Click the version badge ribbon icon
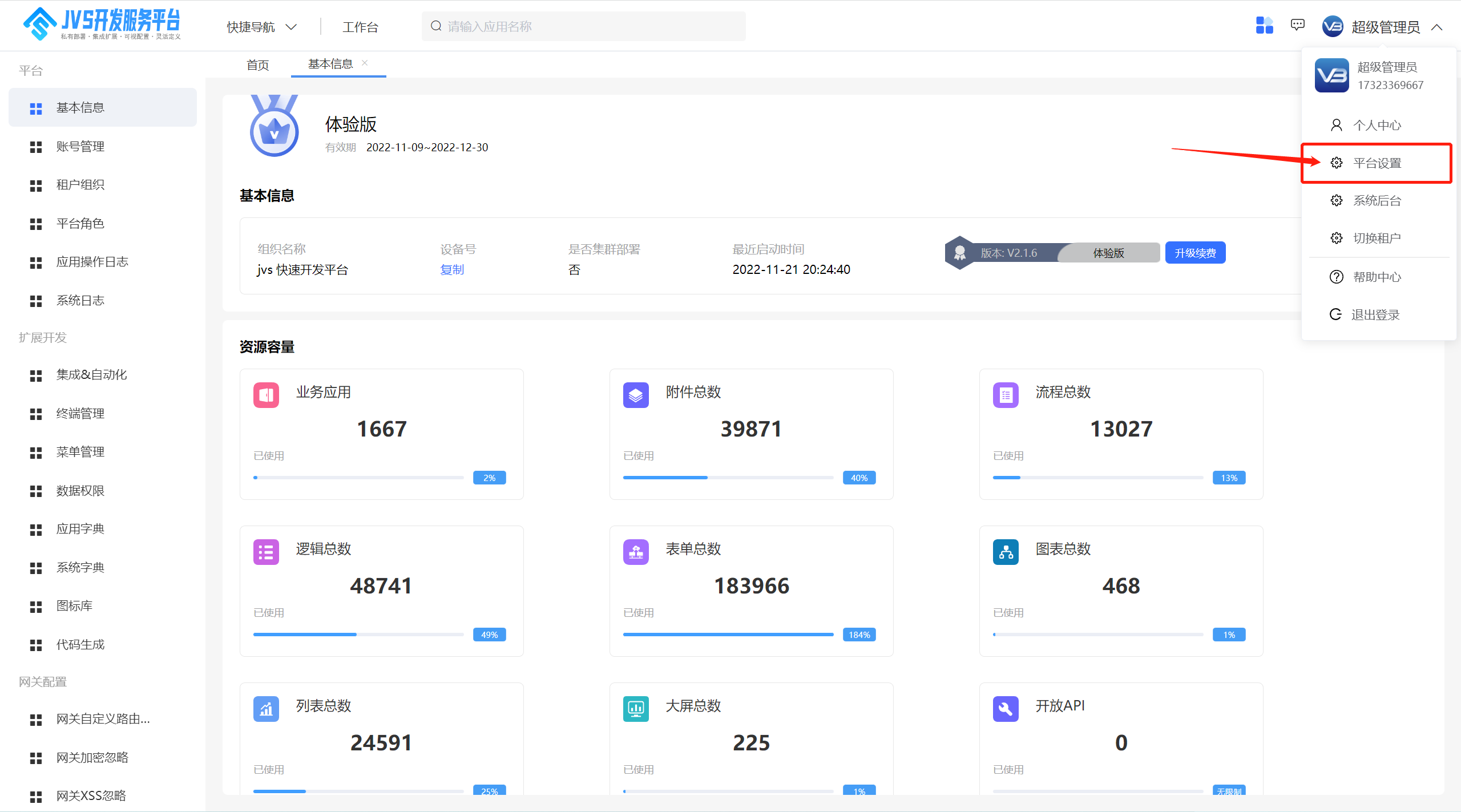The width and height of the screenshot is (1461, 812). (x=959, y=253)
